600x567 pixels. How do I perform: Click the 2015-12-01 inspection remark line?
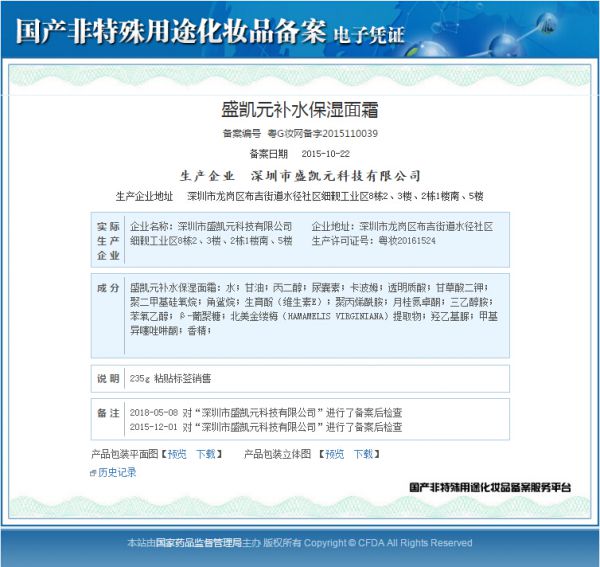(x=266, y=427)
